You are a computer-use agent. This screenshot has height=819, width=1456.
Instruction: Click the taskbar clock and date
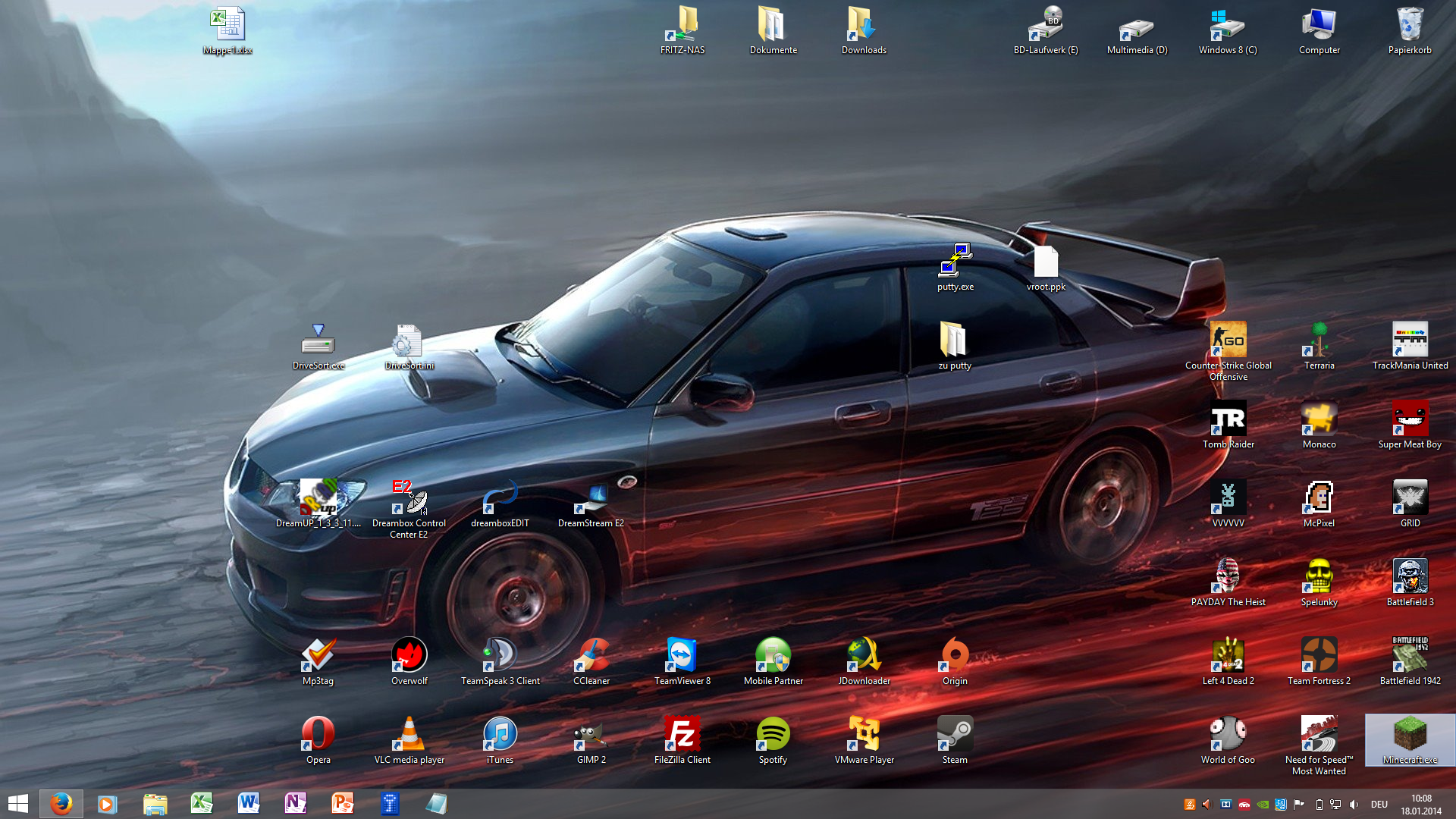click(1420, 805)
